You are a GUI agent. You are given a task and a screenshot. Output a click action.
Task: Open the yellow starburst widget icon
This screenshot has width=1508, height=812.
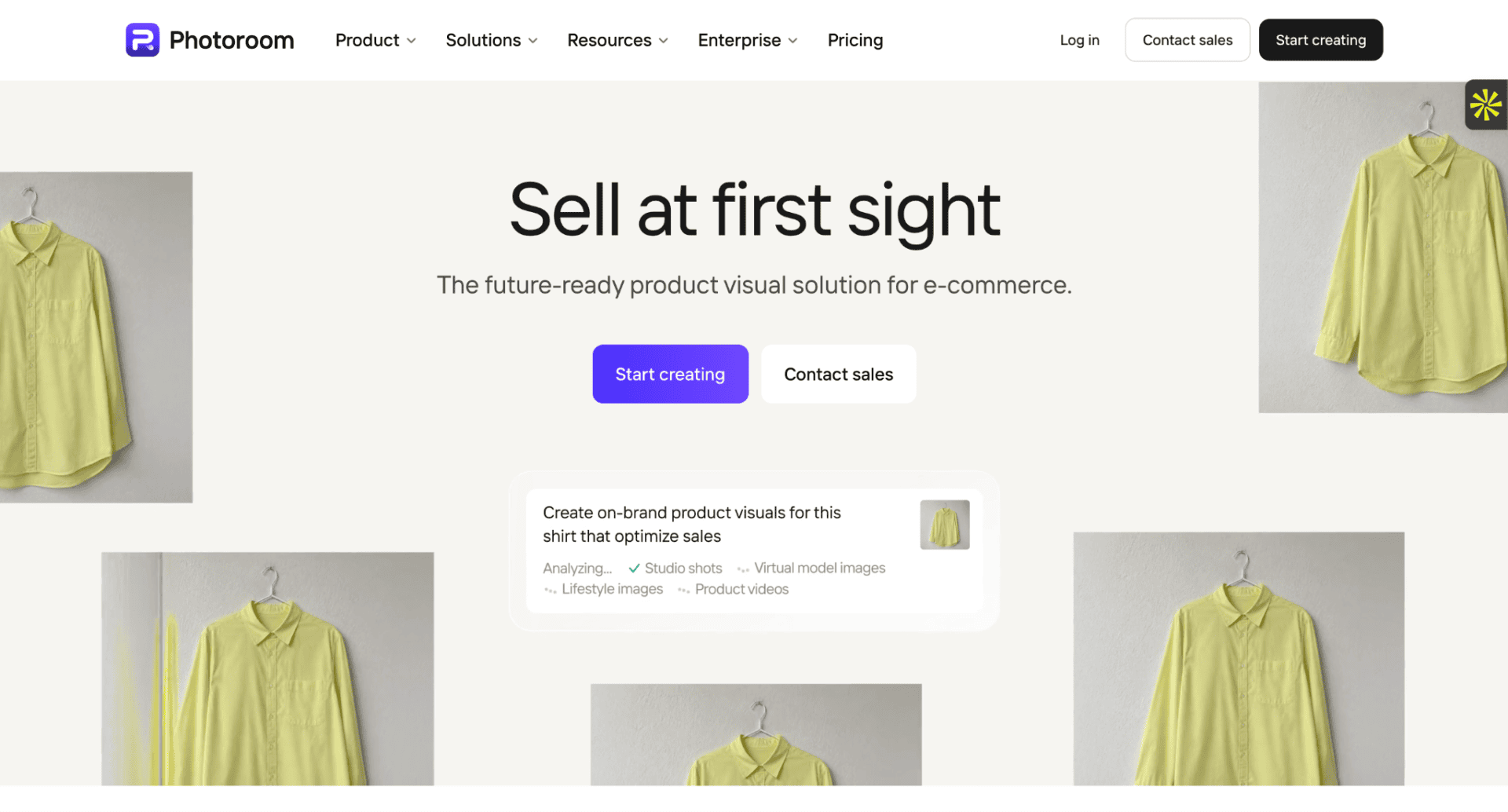(1486, 105)
